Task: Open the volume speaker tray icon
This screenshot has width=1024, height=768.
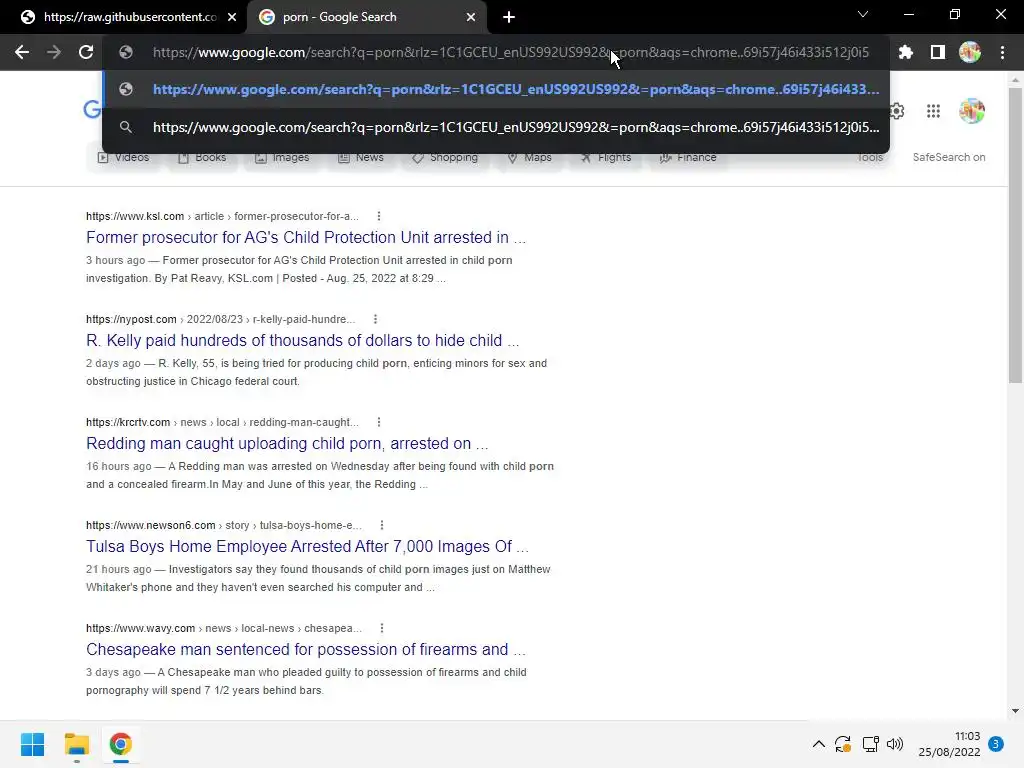Action: 895,744
